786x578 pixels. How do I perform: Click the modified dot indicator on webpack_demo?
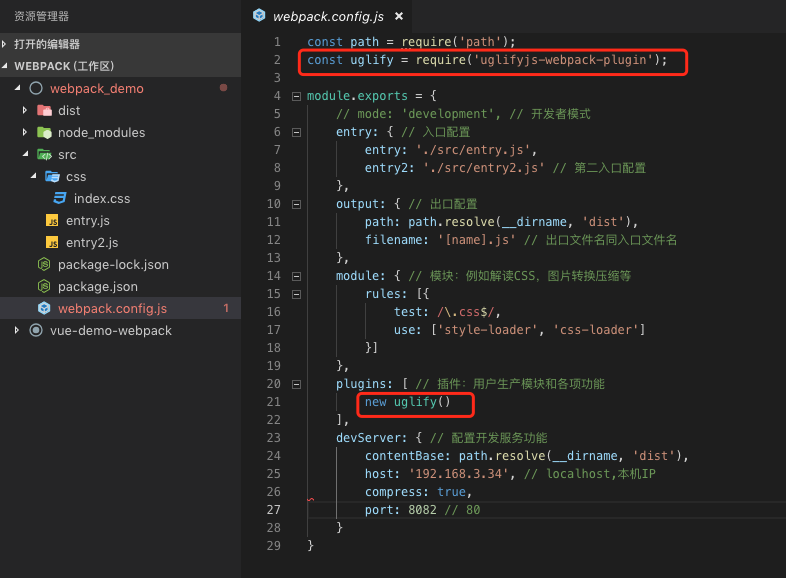(224, 88)
